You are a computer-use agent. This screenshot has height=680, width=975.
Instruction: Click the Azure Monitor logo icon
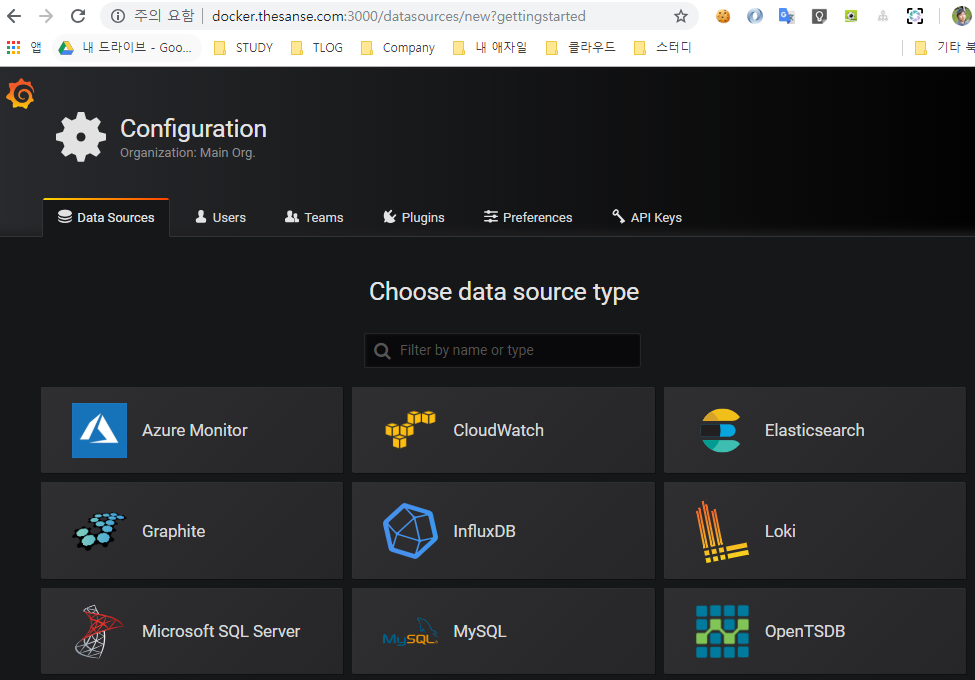[x=99, y=430]
